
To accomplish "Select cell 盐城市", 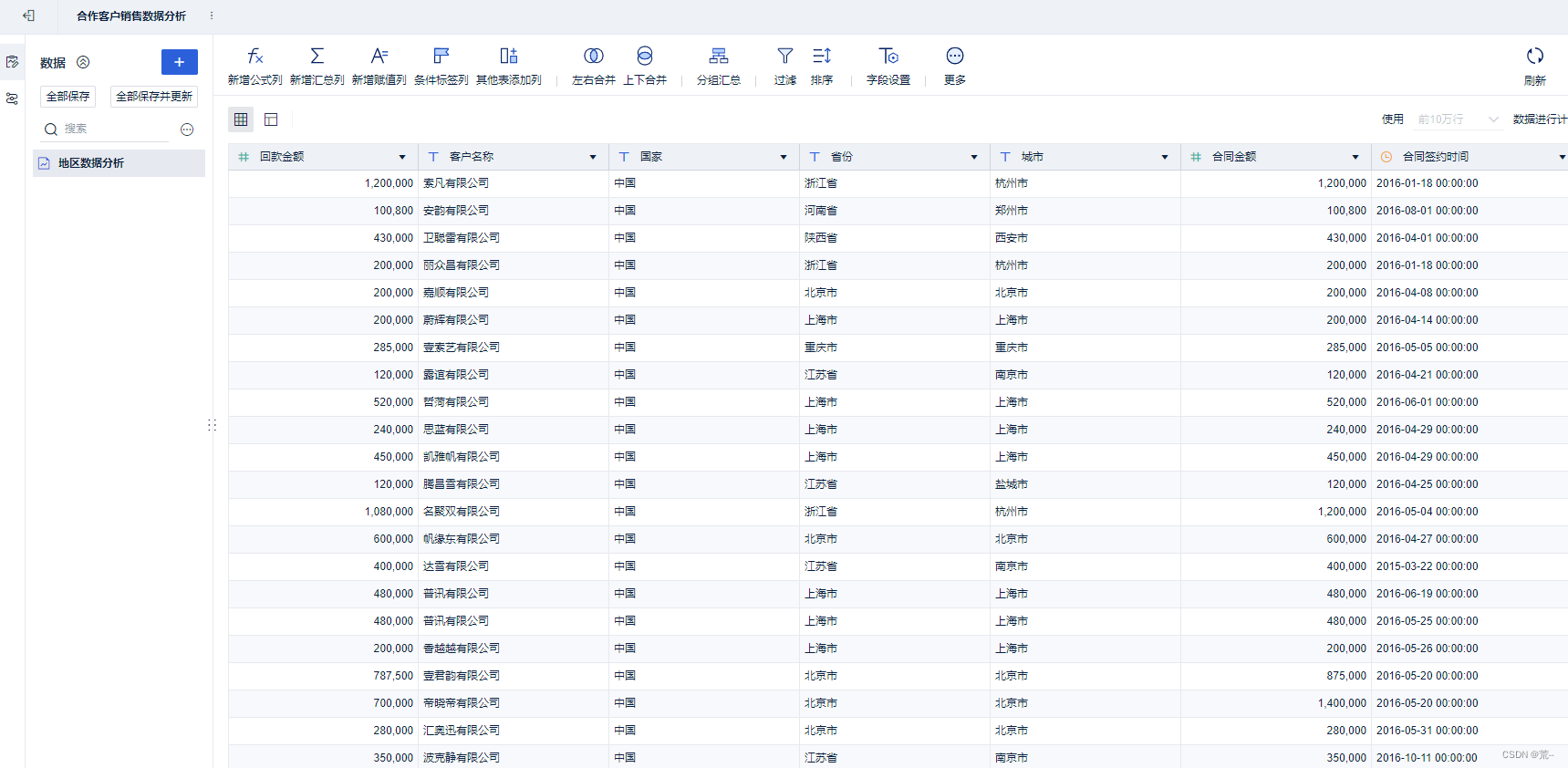I will click(1085, 484).
